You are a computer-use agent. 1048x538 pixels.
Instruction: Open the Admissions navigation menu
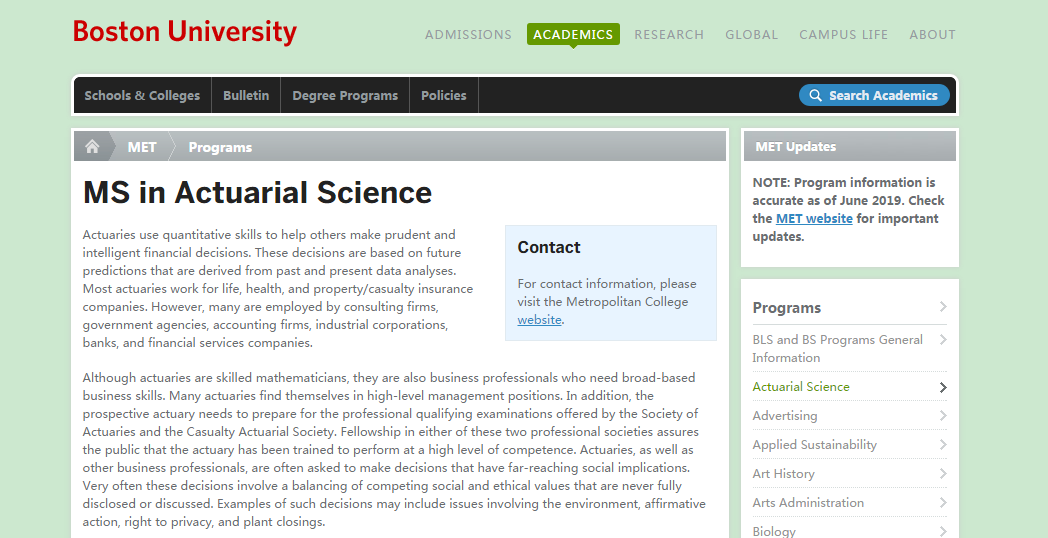click(x=468, y=34)
